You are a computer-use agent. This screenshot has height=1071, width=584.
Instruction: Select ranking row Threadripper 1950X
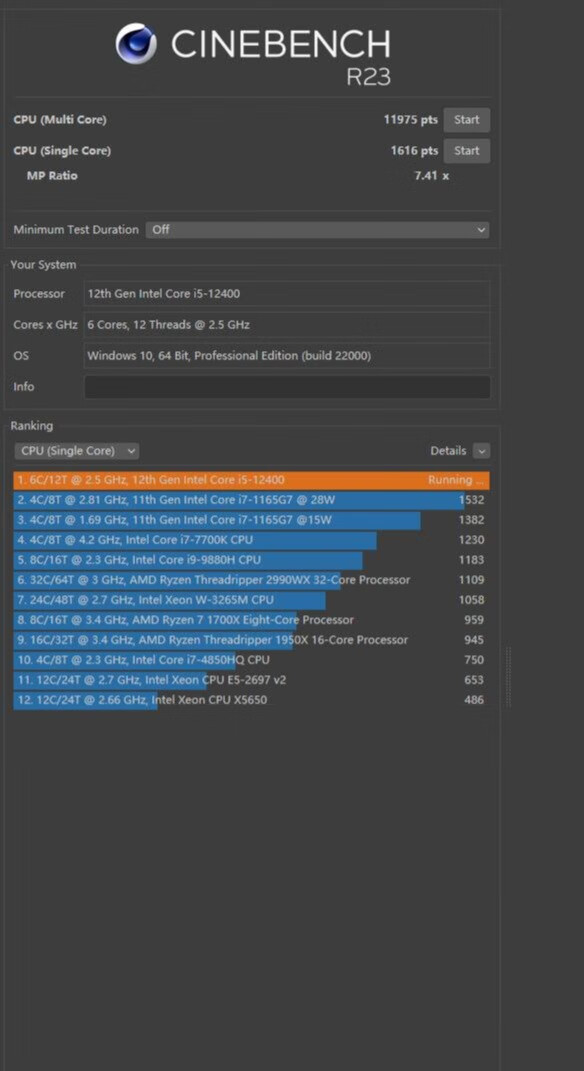[251, 640]
